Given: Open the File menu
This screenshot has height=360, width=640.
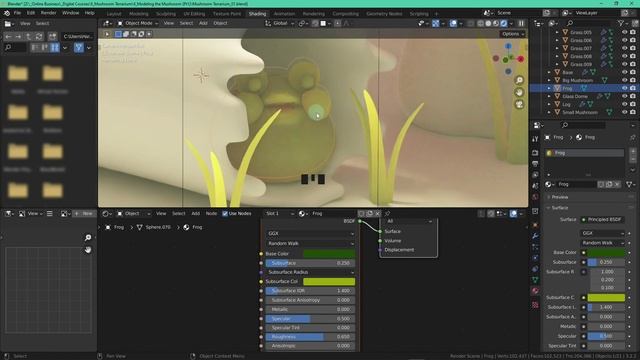Looking at the screenshot, I should coord(17,13).
